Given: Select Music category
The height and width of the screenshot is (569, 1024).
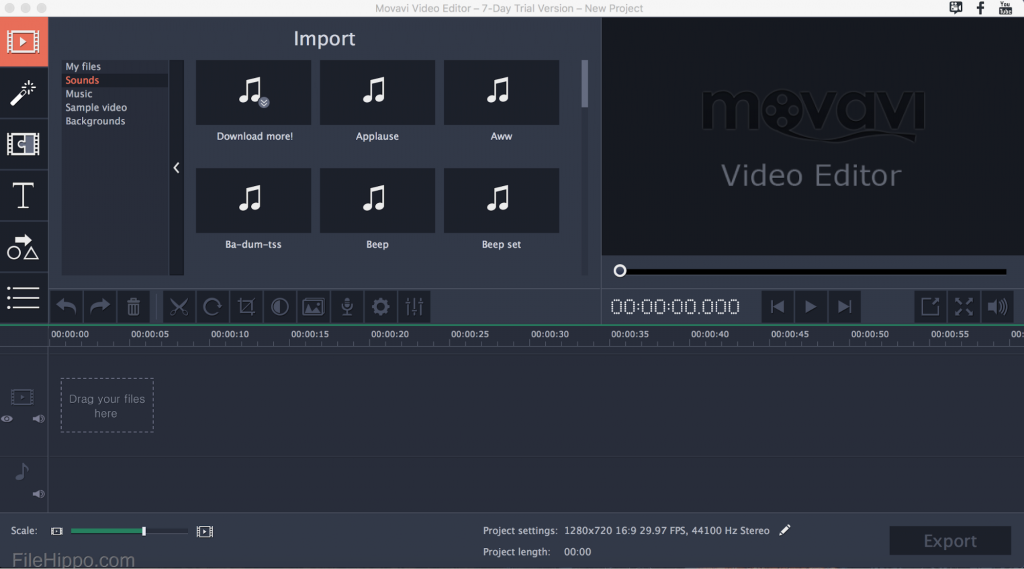Looking at the screenshot, I should point(79,94).
